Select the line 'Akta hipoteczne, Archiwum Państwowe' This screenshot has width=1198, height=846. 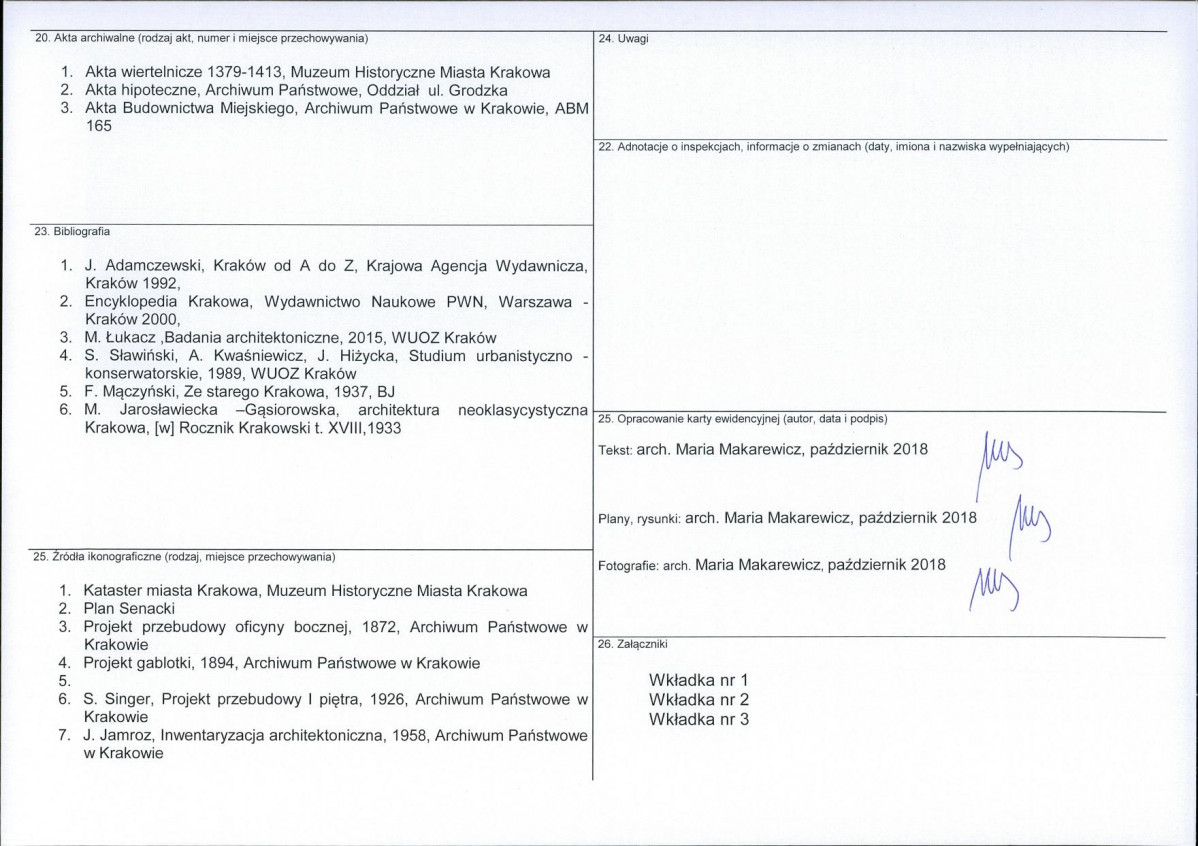point(296,90)
